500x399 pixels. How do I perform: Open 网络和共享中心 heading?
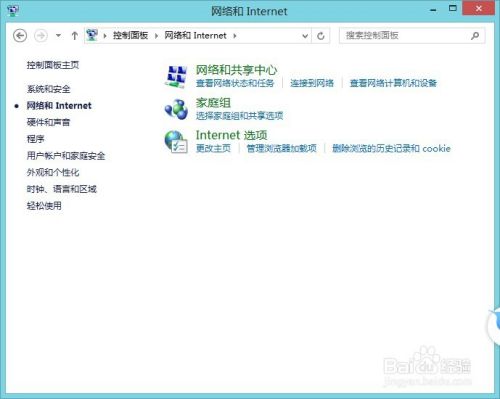point(236,70)
